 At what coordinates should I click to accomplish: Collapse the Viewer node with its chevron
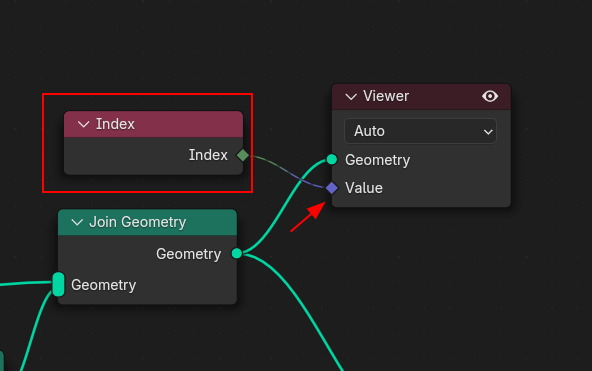pos(351,97)
